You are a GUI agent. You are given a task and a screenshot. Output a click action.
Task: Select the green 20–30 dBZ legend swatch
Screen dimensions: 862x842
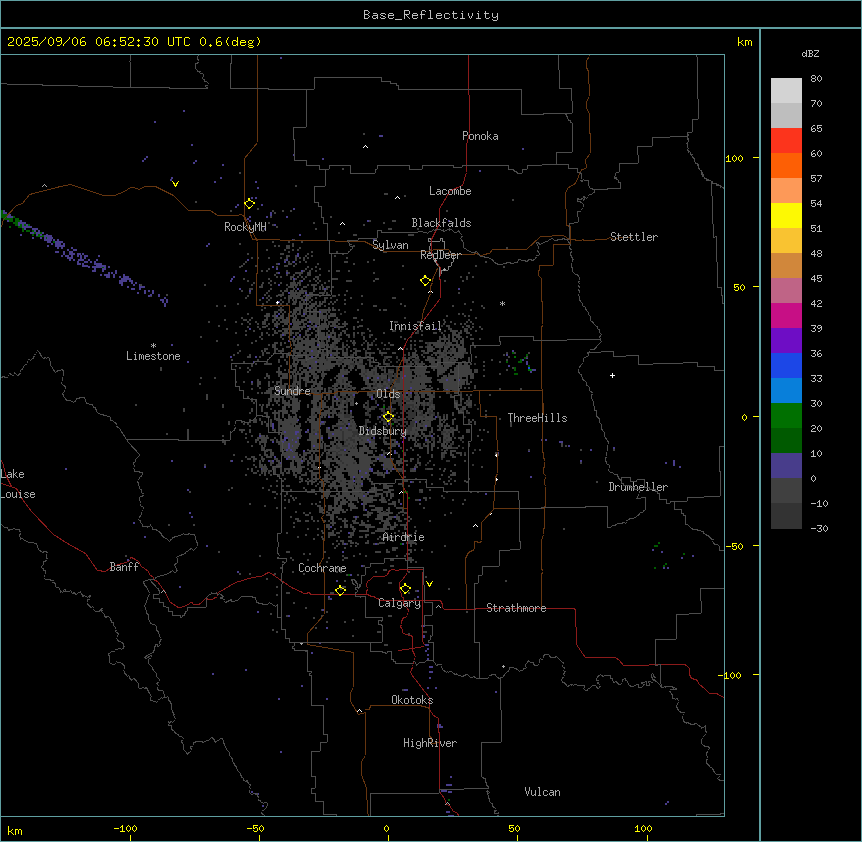(786, 416)
